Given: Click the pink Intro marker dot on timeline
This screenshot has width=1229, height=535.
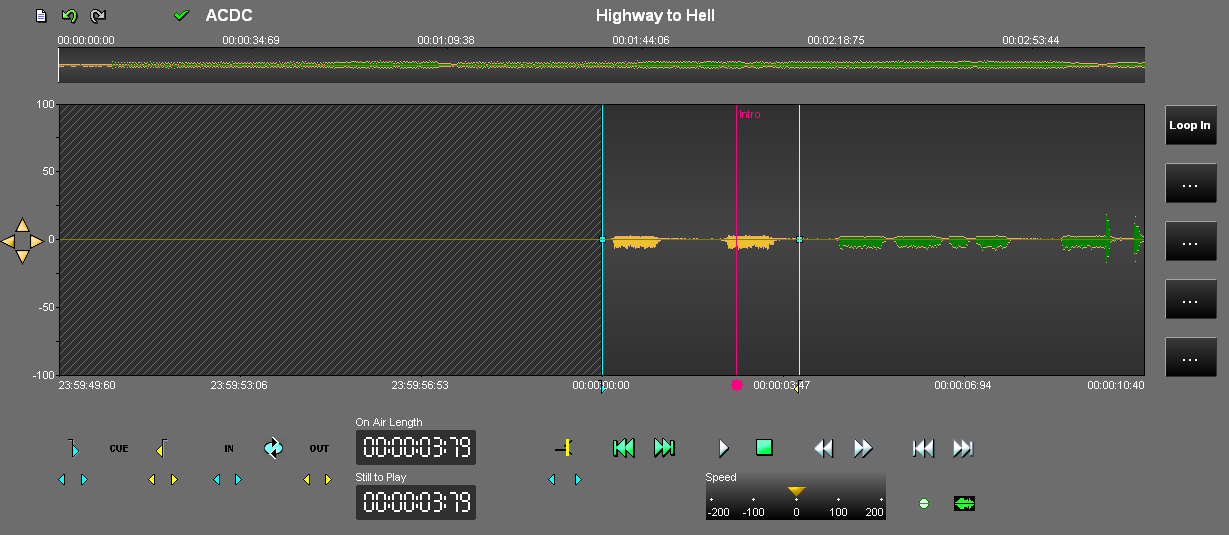Looking at the screenshot, I should [737, 385].
